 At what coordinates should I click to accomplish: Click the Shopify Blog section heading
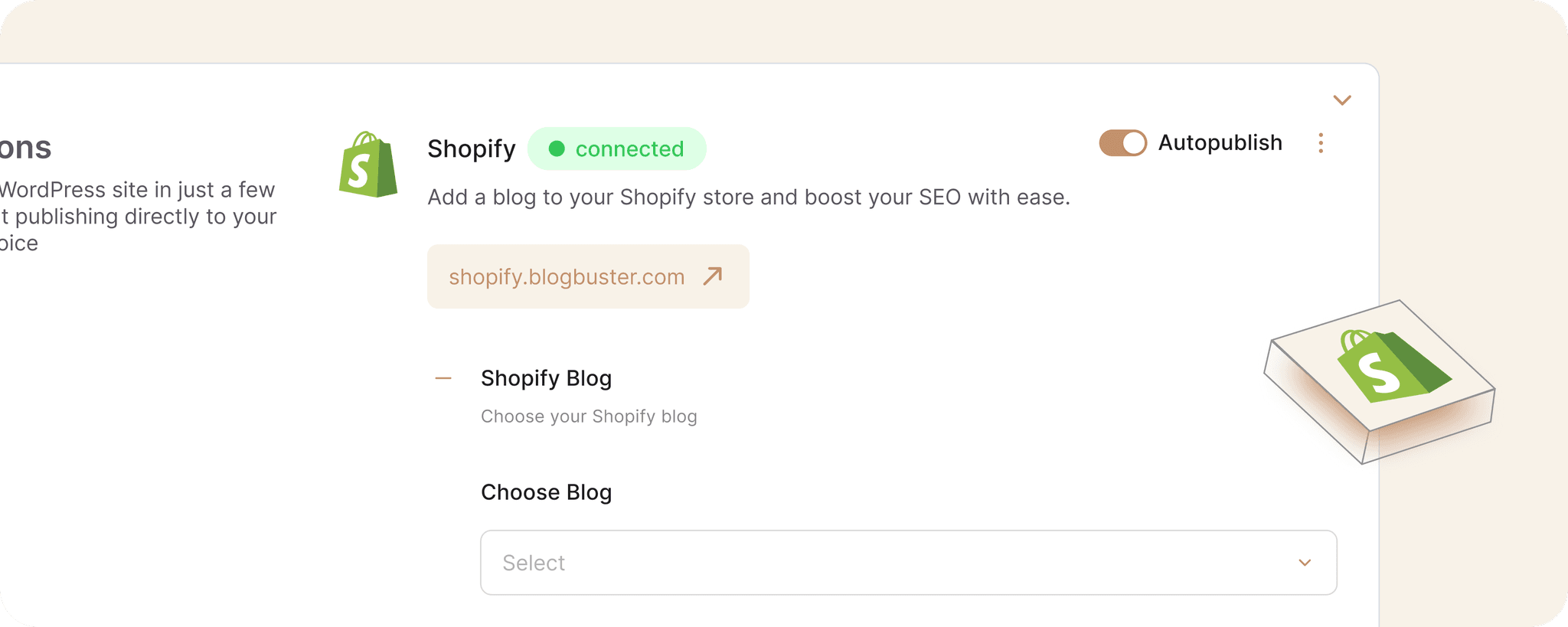tap(547, 377)
